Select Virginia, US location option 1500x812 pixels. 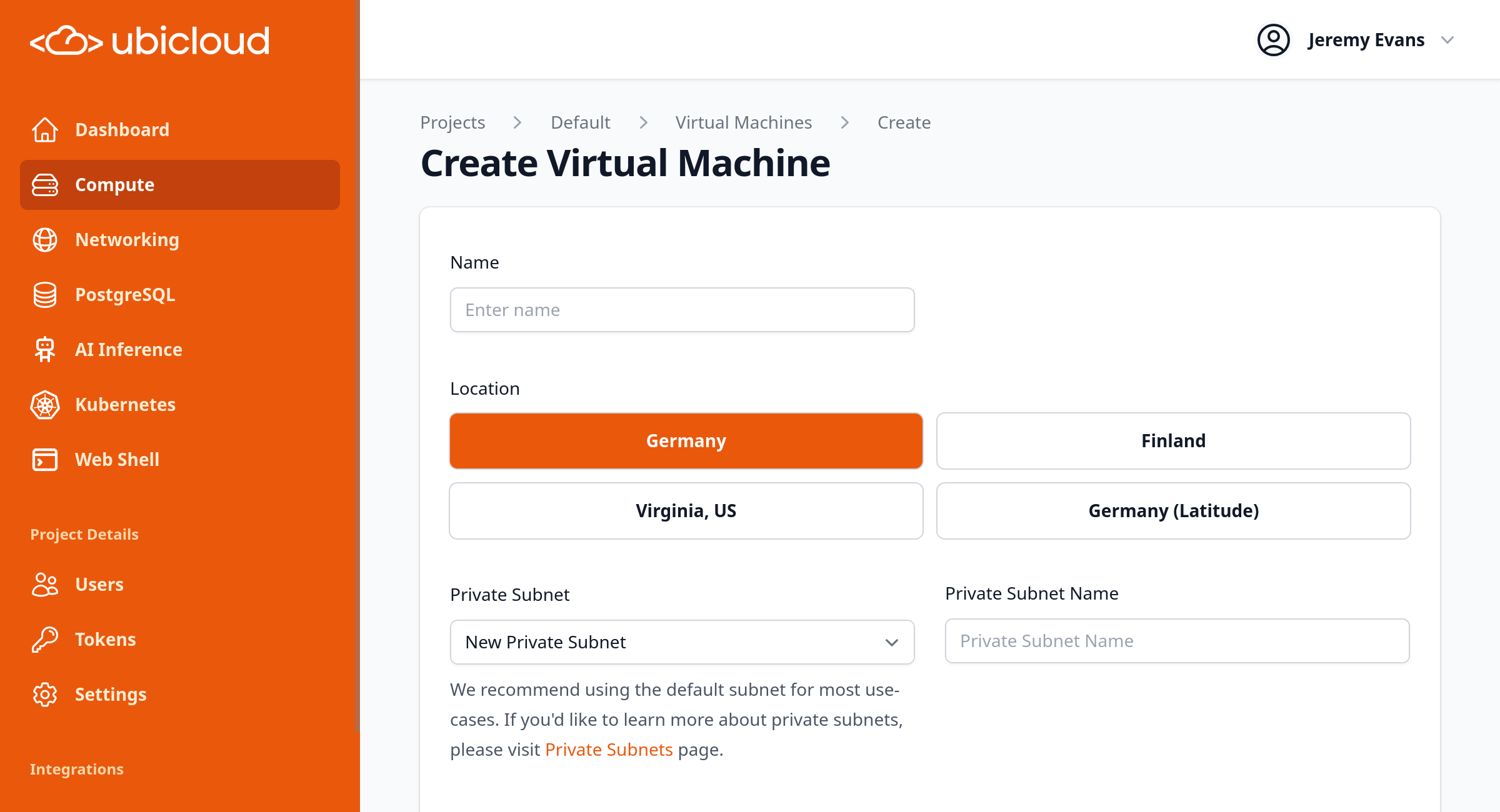coord(686,511)
